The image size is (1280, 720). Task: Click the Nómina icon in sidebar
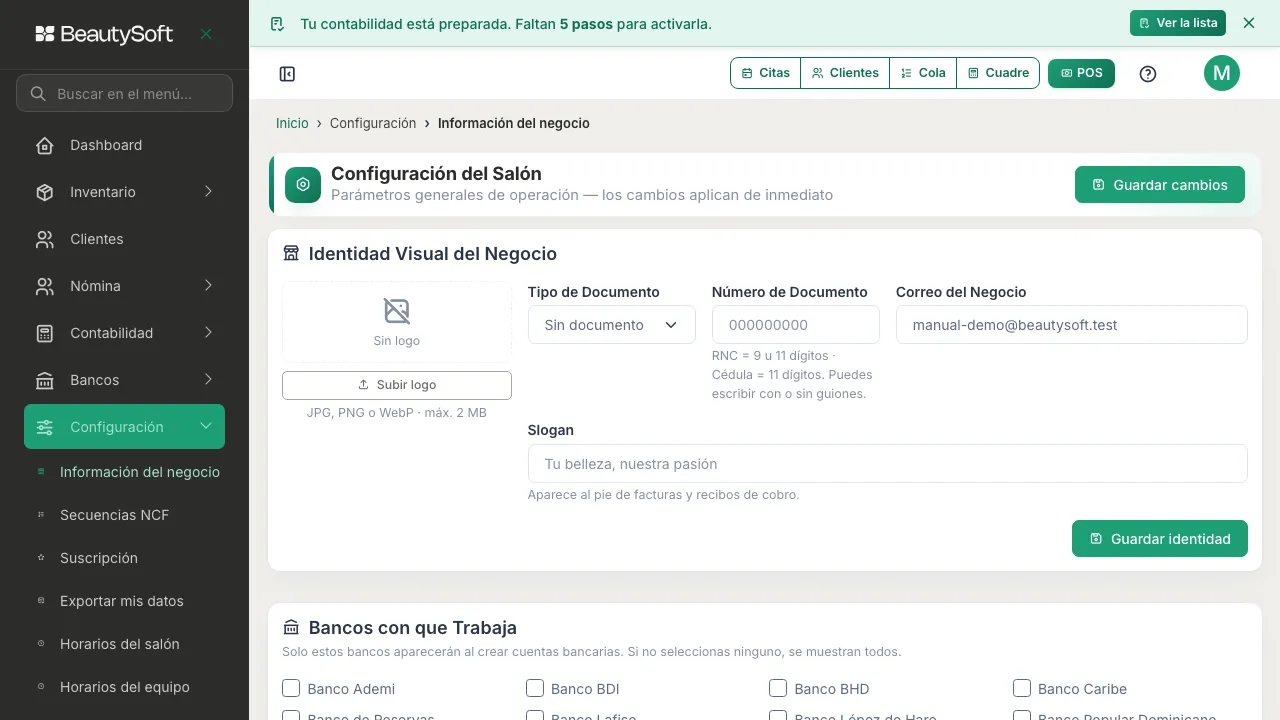45,287
